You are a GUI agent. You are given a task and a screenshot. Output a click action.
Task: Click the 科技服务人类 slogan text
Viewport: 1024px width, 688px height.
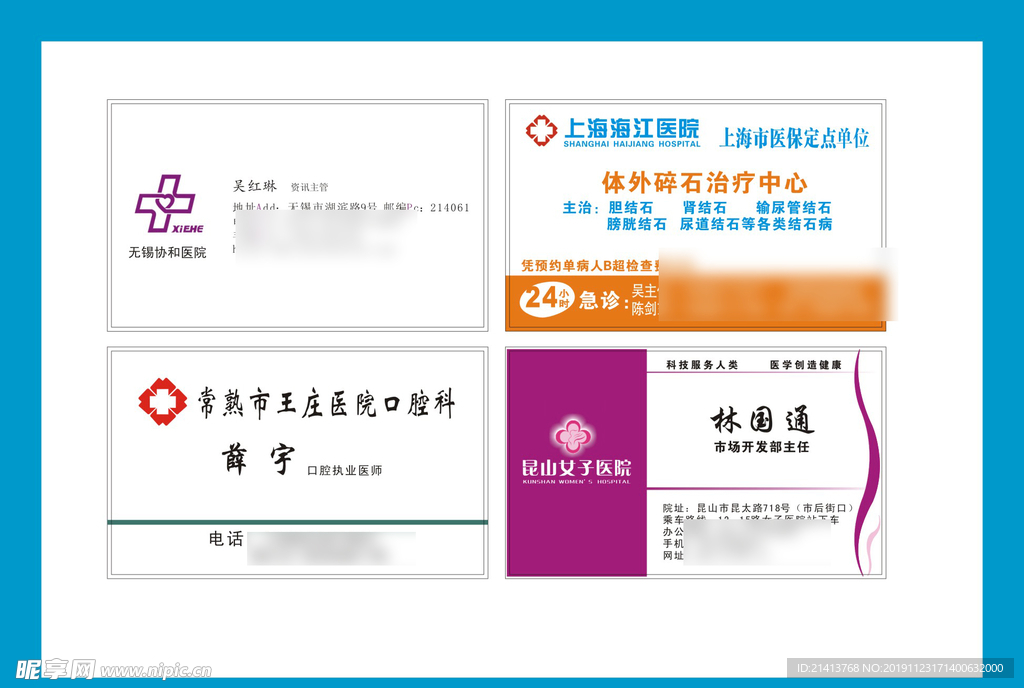702,366
